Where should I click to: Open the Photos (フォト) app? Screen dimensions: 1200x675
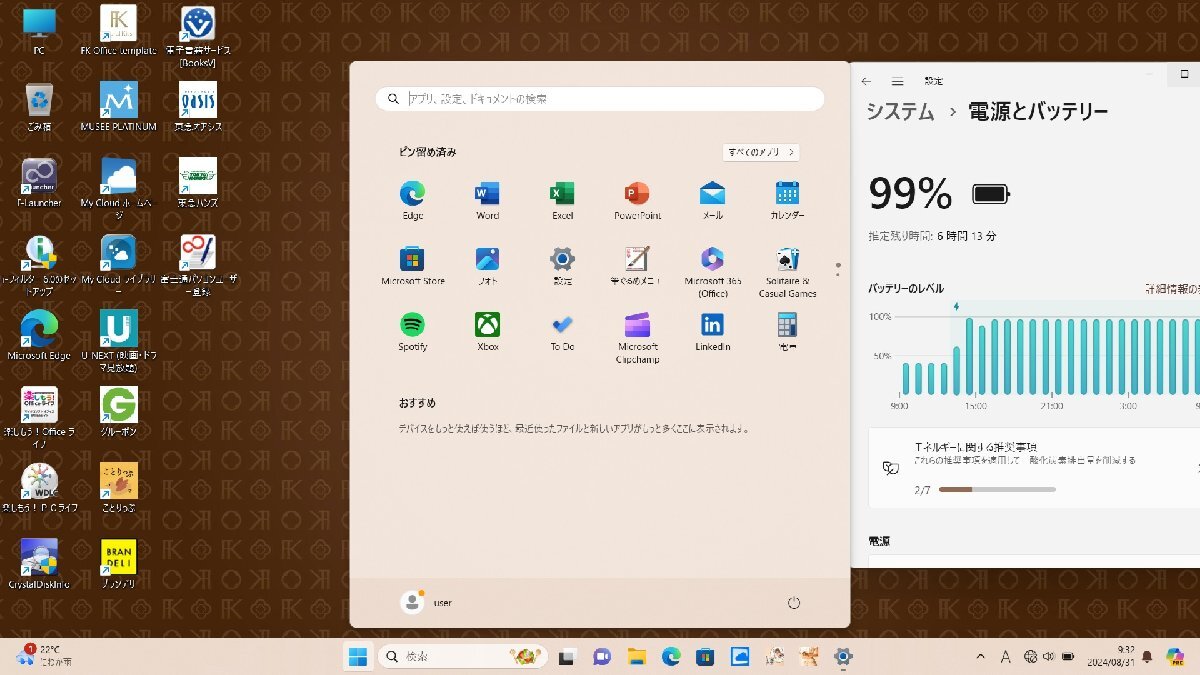pos(487,266)
